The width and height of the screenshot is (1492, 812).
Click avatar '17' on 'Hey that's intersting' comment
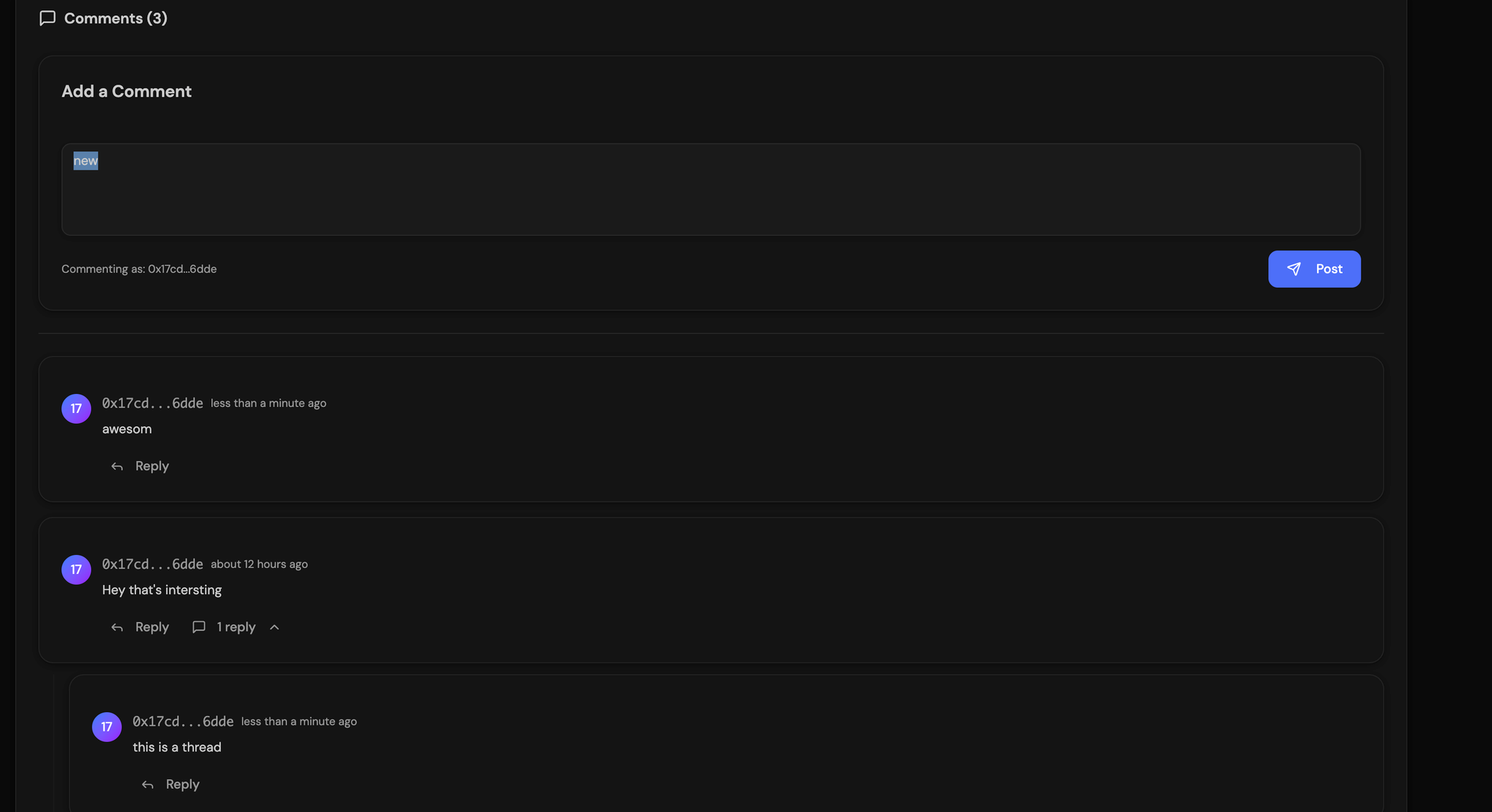pos(76,569)
